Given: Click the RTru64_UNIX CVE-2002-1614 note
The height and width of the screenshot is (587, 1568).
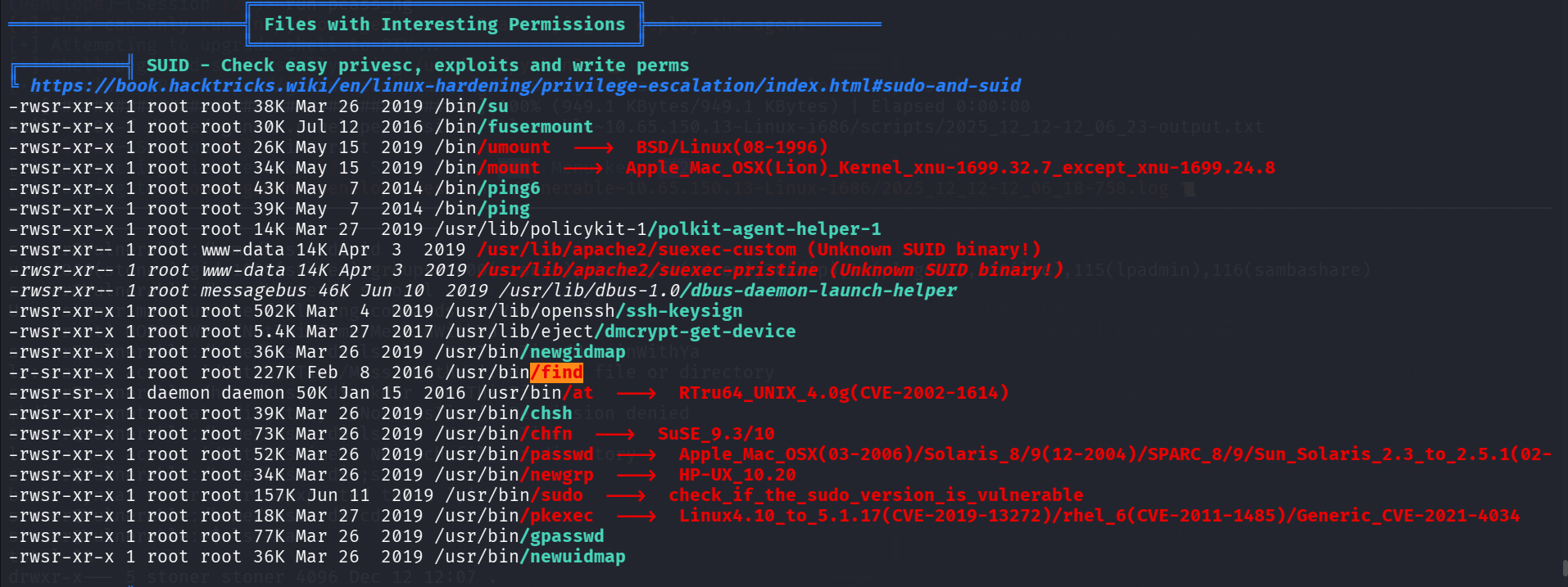Looking at the screenshot, I should pos(843,393).
